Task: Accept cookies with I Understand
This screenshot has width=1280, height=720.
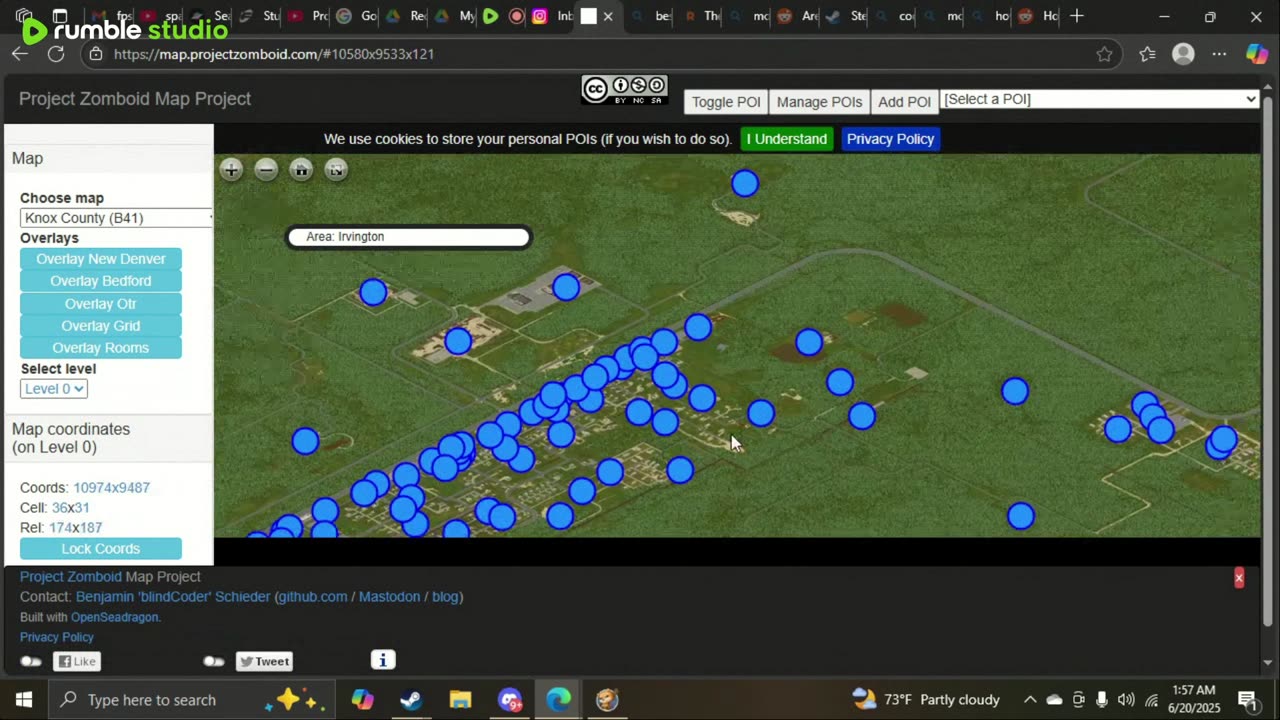Action: point(787,139)
